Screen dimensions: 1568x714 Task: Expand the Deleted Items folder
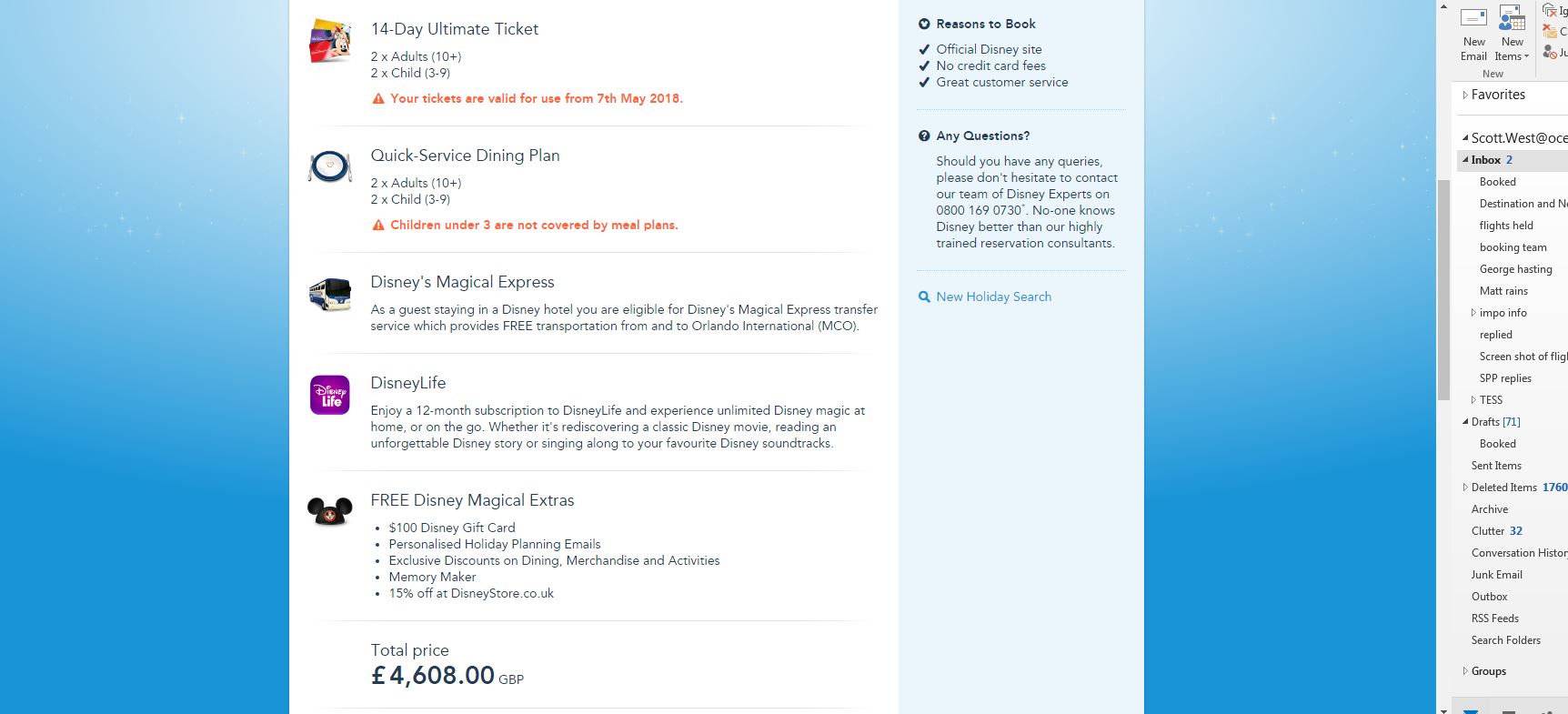click(1465, 488)
